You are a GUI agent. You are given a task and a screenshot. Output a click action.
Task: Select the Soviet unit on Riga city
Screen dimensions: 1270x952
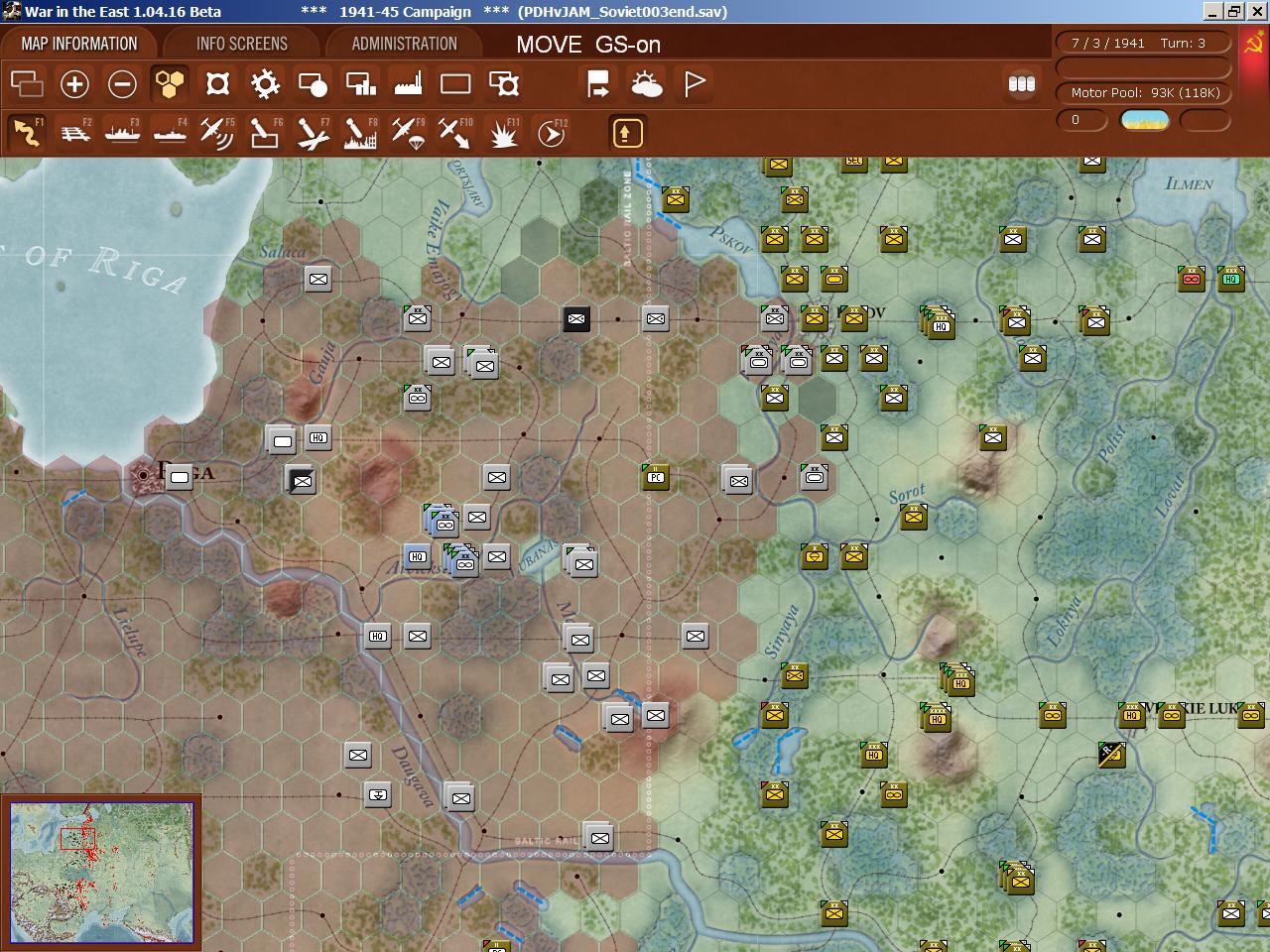click(x=180, y=478)
